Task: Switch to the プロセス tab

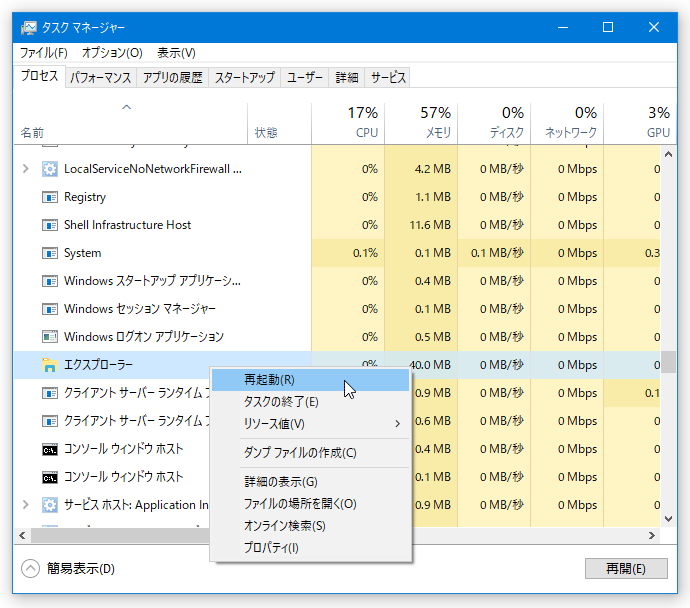Action: [x=40, y=76]
